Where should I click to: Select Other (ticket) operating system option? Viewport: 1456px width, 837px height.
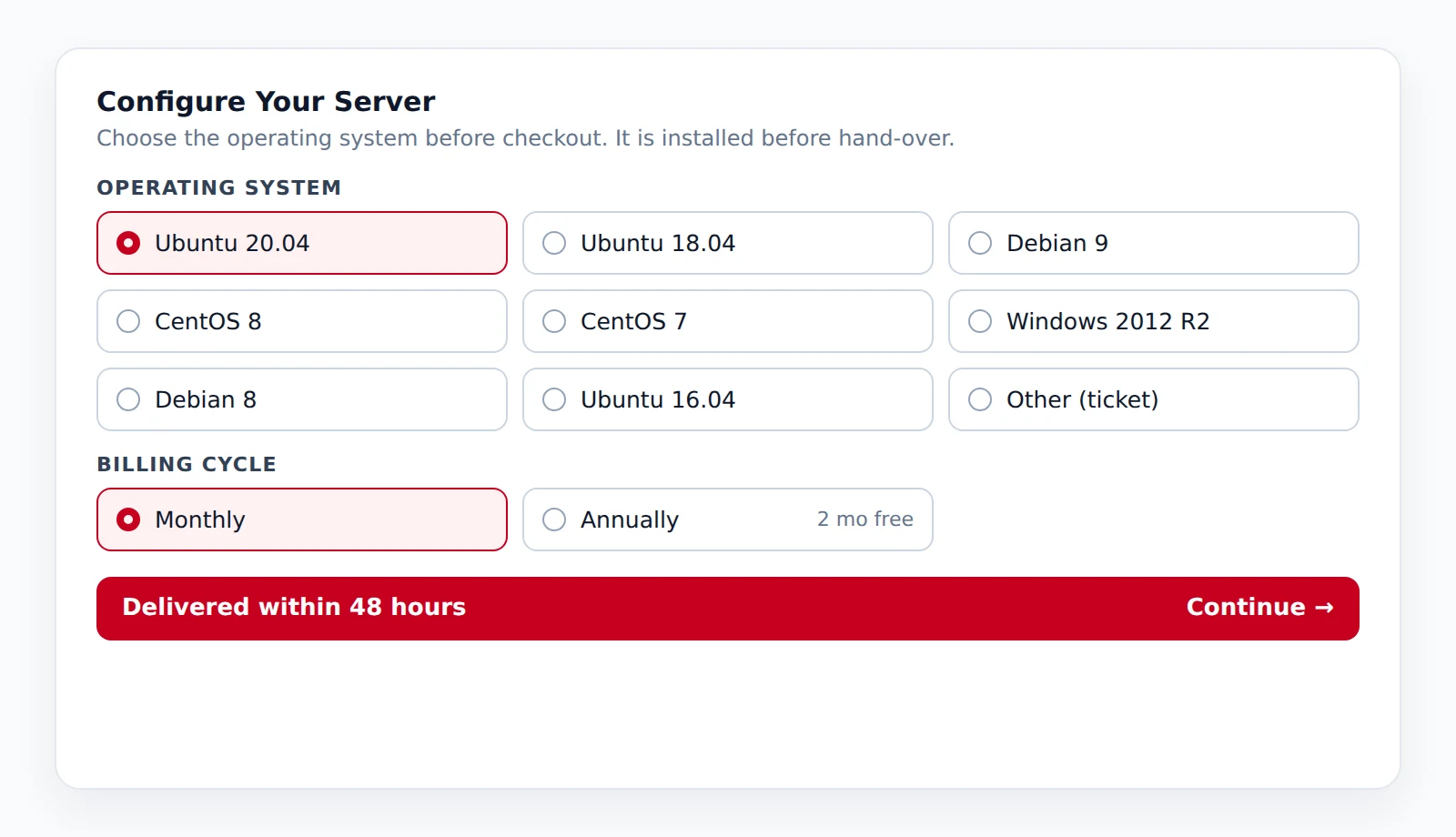(x=1154, y=399)
